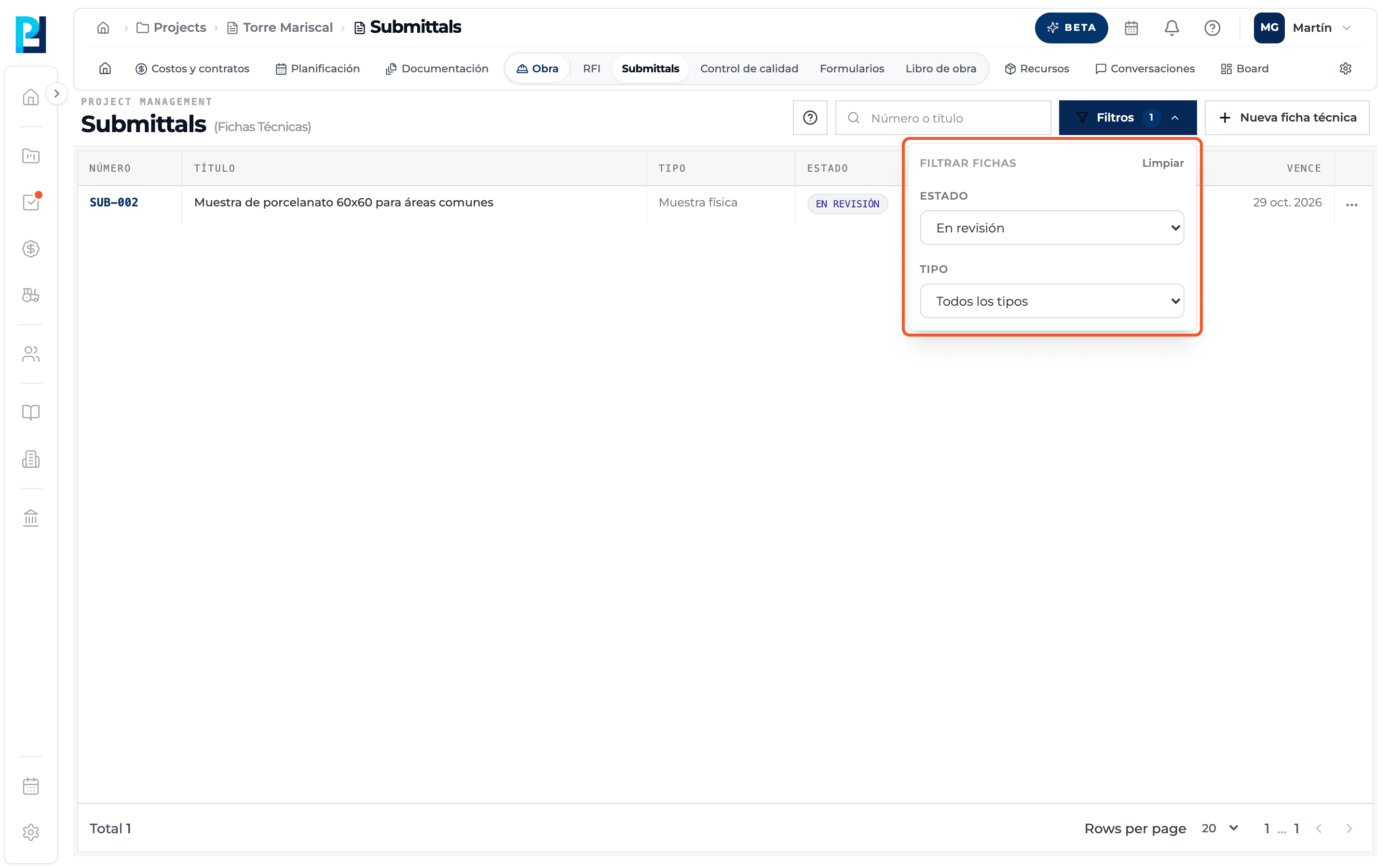
Task: Click the Número o título search field
Action: (943, 118)
